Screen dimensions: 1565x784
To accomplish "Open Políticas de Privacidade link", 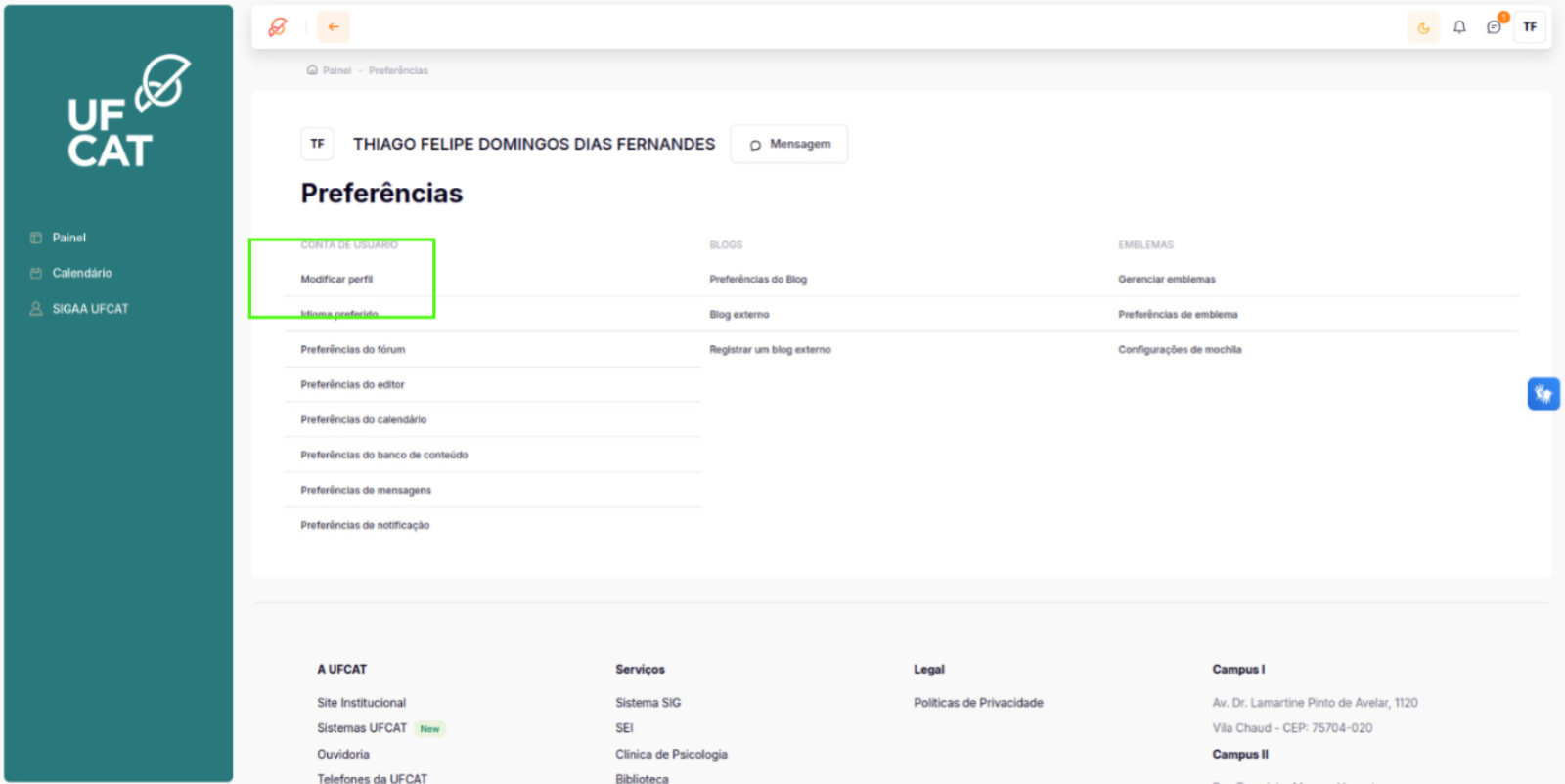I will tap(978, 703).
